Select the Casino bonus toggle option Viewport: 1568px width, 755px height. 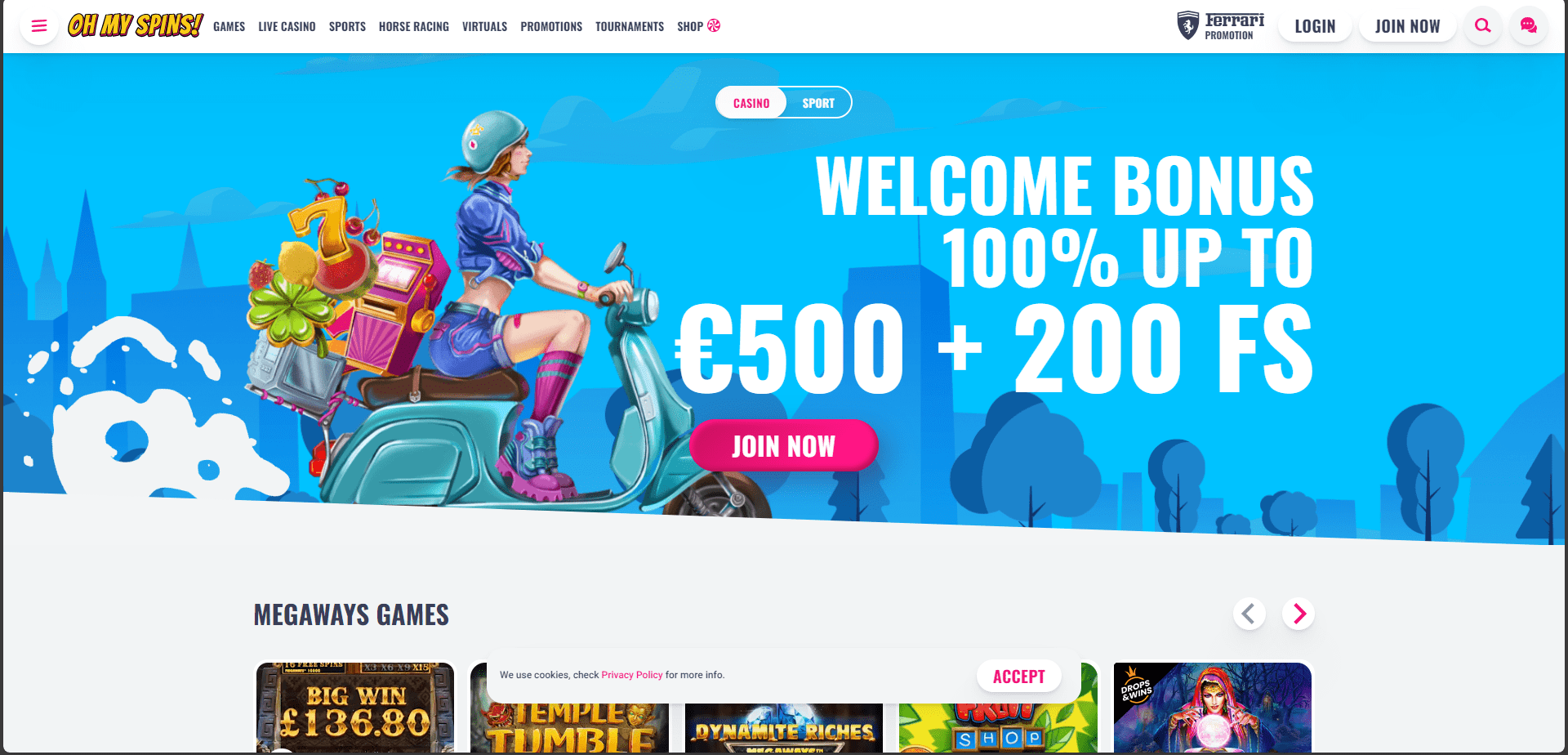[751, 103]
